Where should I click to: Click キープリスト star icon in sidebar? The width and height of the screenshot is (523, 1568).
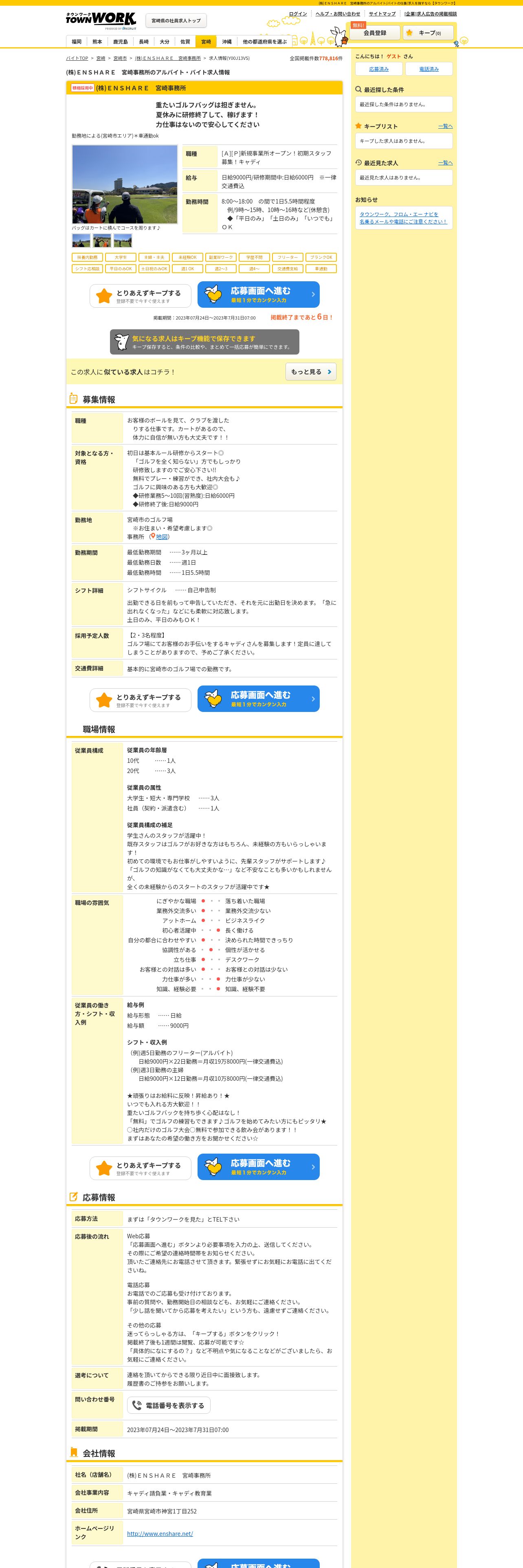click(358, 126)
